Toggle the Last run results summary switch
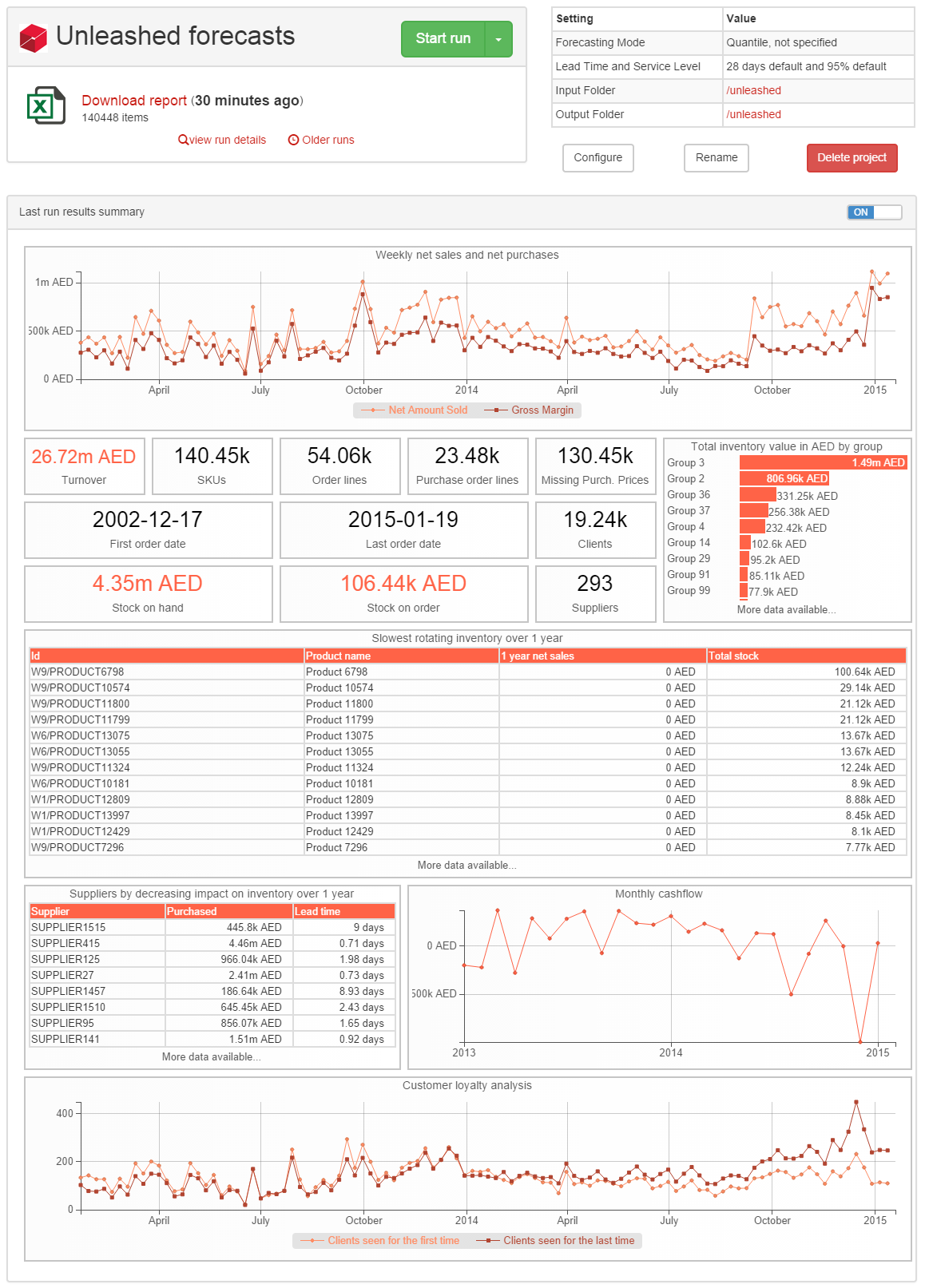The height and width of the screenshot is (1288, 925). point(874,212)
